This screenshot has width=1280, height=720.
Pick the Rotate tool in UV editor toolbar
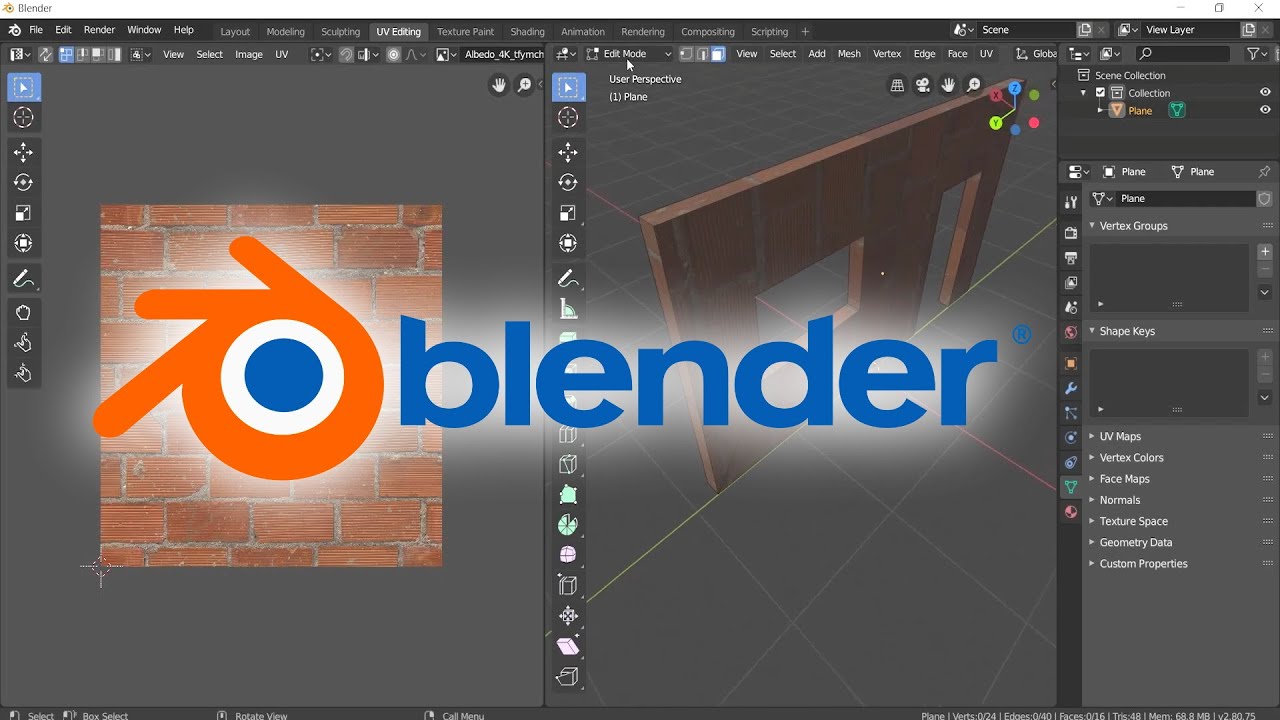point(23,183)
